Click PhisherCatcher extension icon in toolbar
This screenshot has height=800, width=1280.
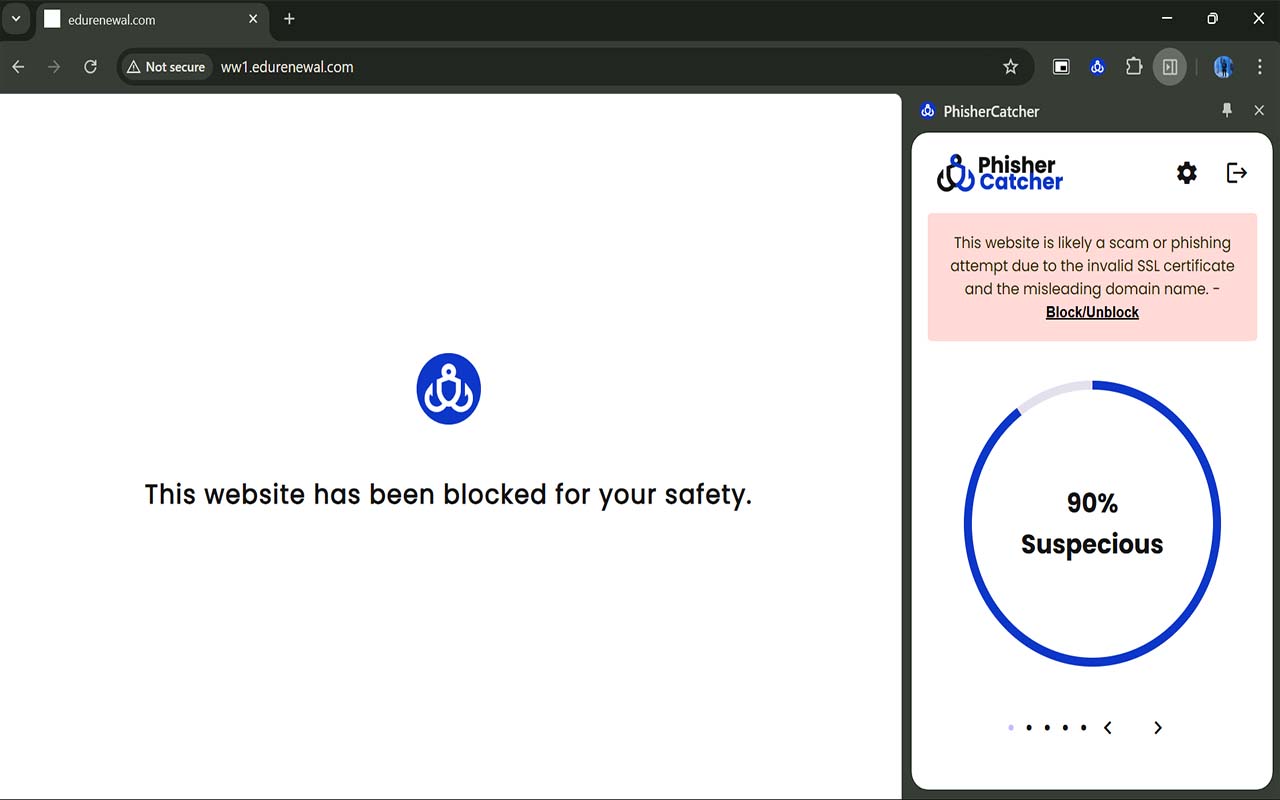pyautogui.click(x=1097, y=67)
